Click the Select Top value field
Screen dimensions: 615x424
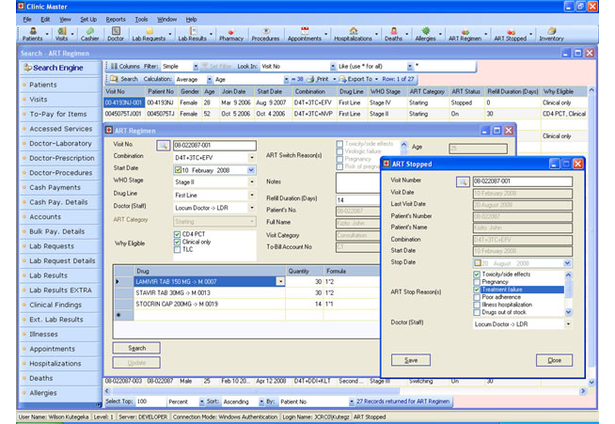pos(150,402)
